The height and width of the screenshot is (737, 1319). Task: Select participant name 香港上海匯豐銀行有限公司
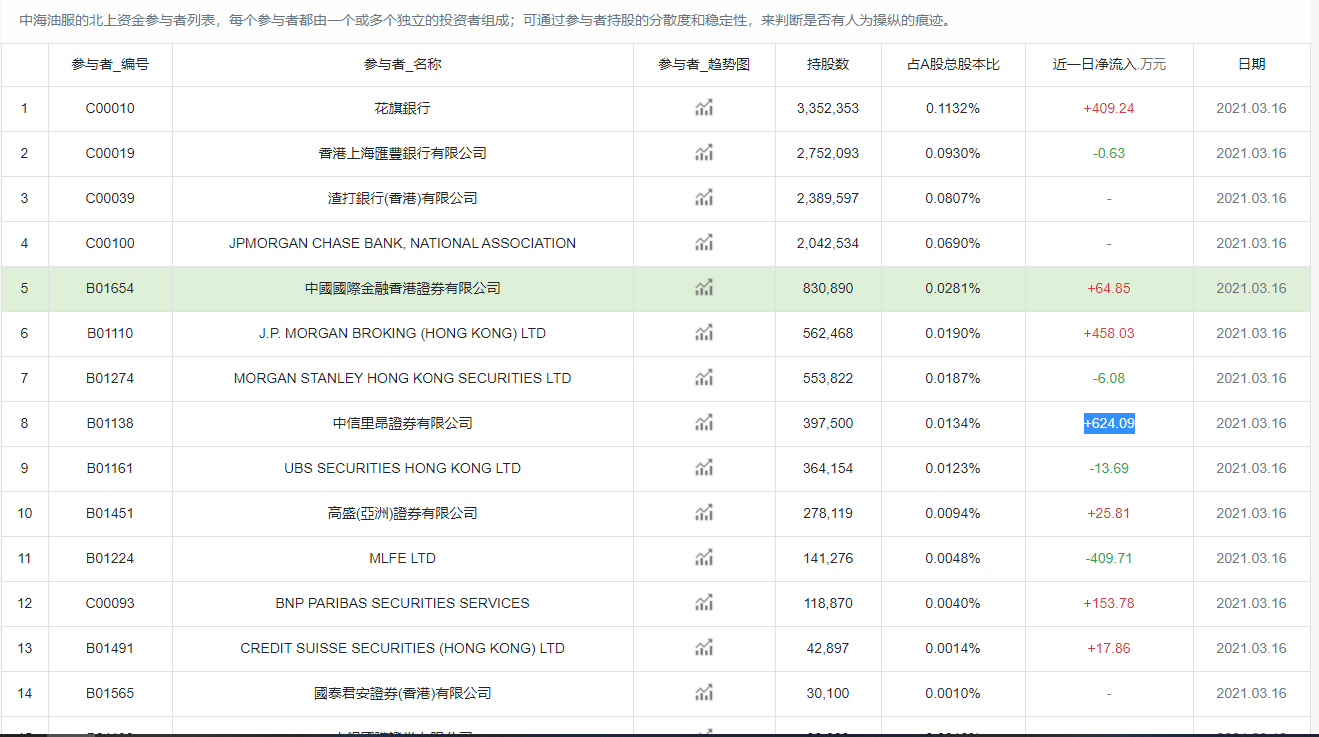402,153
